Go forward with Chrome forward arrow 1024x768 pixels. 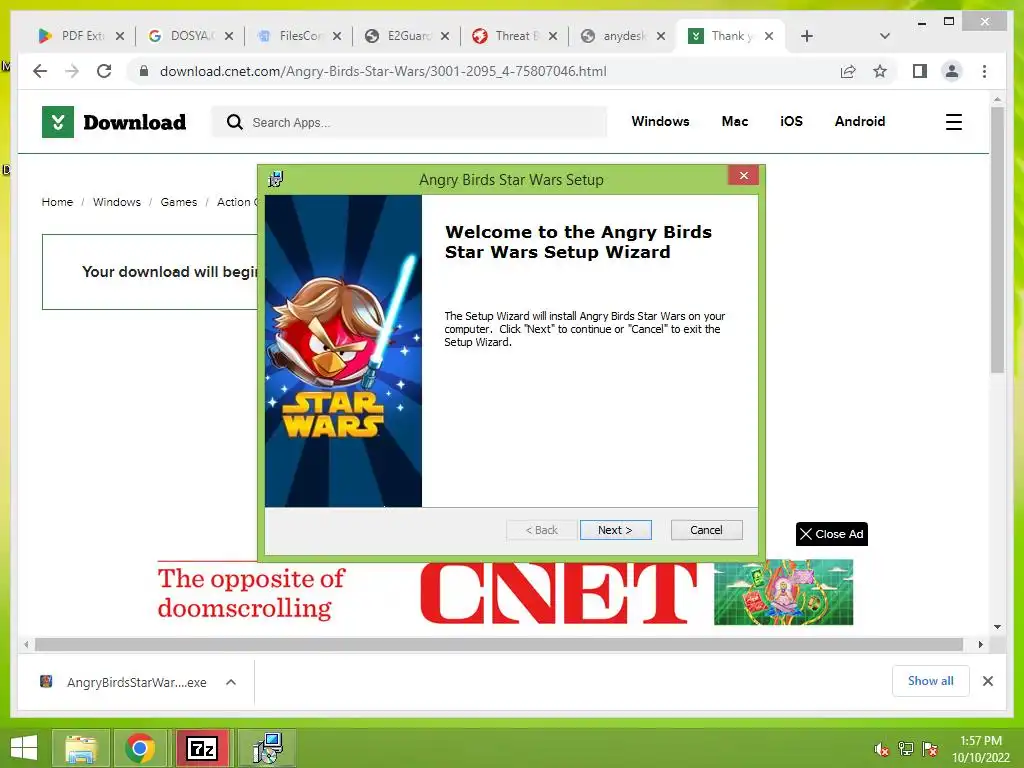(72, 71)
